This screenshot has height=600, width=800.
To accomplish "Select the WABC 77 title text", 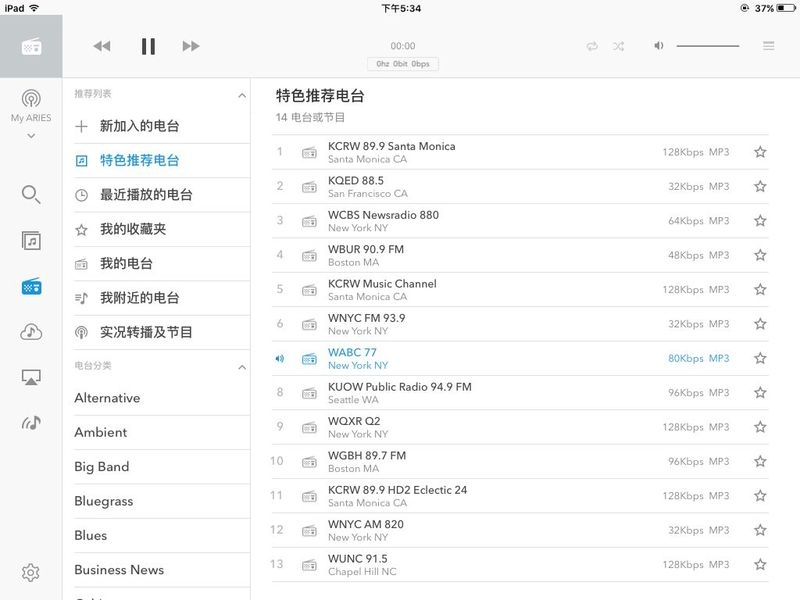I will click(352, 353).
